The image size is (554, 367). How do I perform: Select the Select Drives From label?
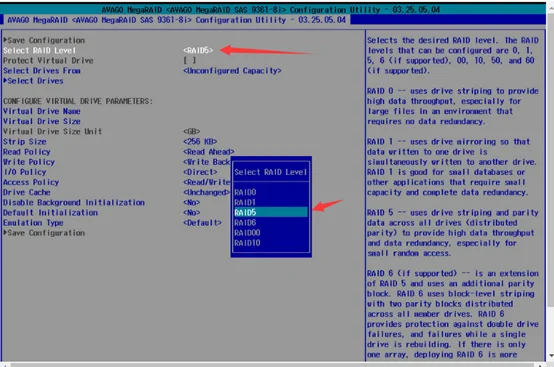(42, 71)
